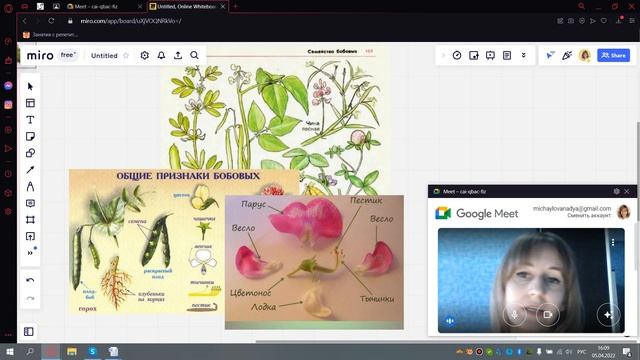The height and width of the screenshot is (360, 640).
Task: Select the Frame tool
Action: pyautogui.click(x=30, y=220)
